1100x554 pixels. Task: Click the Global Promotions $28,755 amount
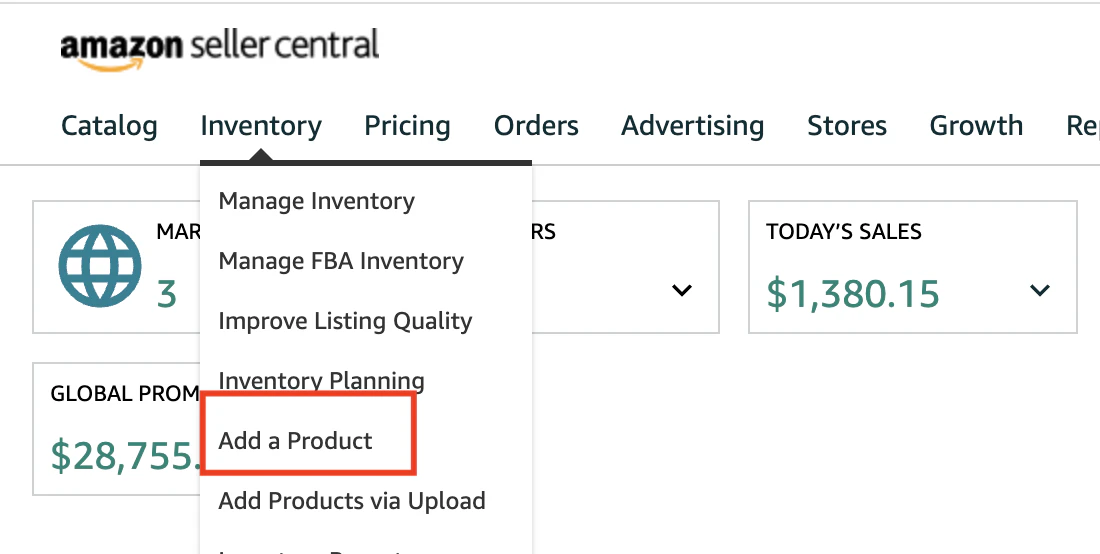pos(125,455)
